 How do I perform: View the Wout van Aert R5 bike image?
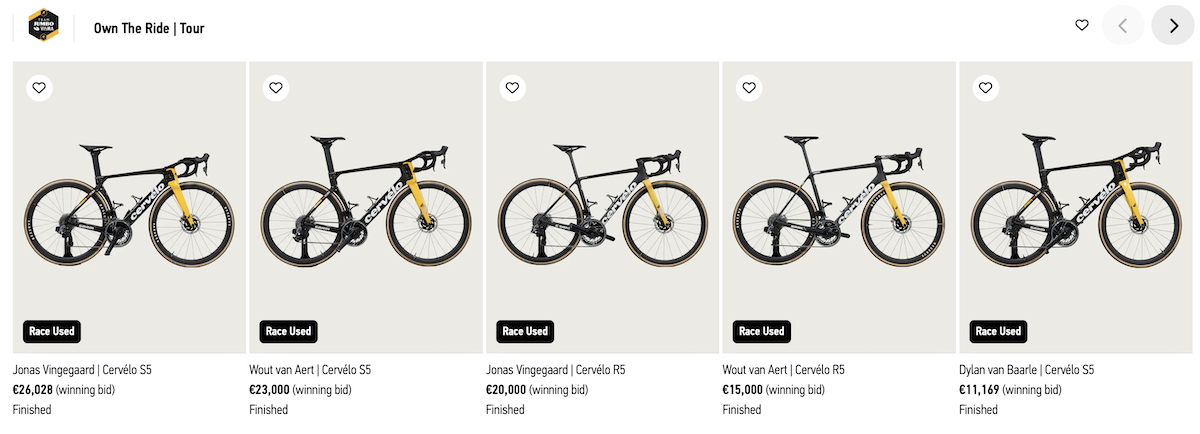point(838,207)
